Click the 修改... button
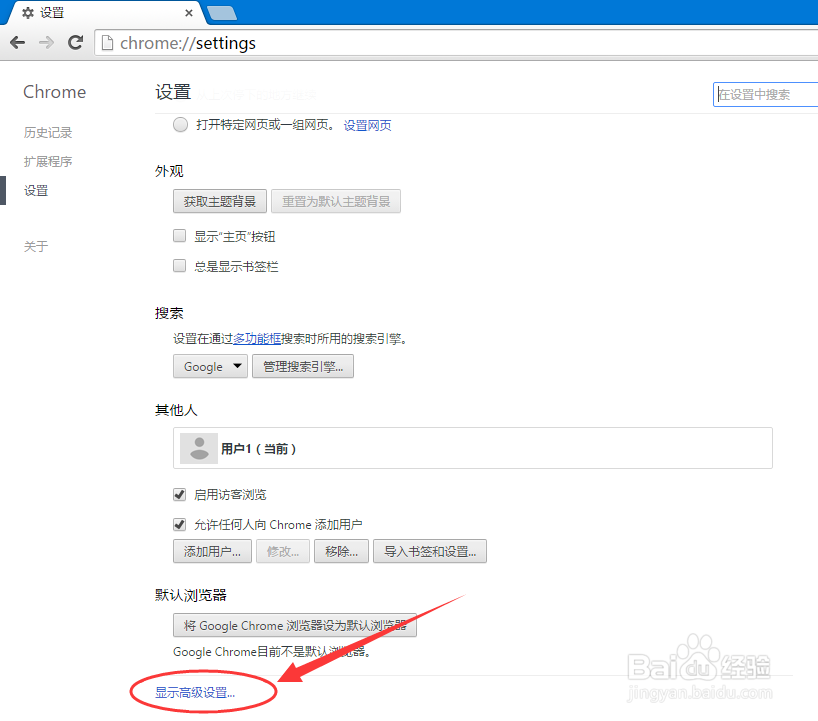Image resolution: width=818 pixels, height=721 pixels. pyautogui.click(x=283, y=551)
